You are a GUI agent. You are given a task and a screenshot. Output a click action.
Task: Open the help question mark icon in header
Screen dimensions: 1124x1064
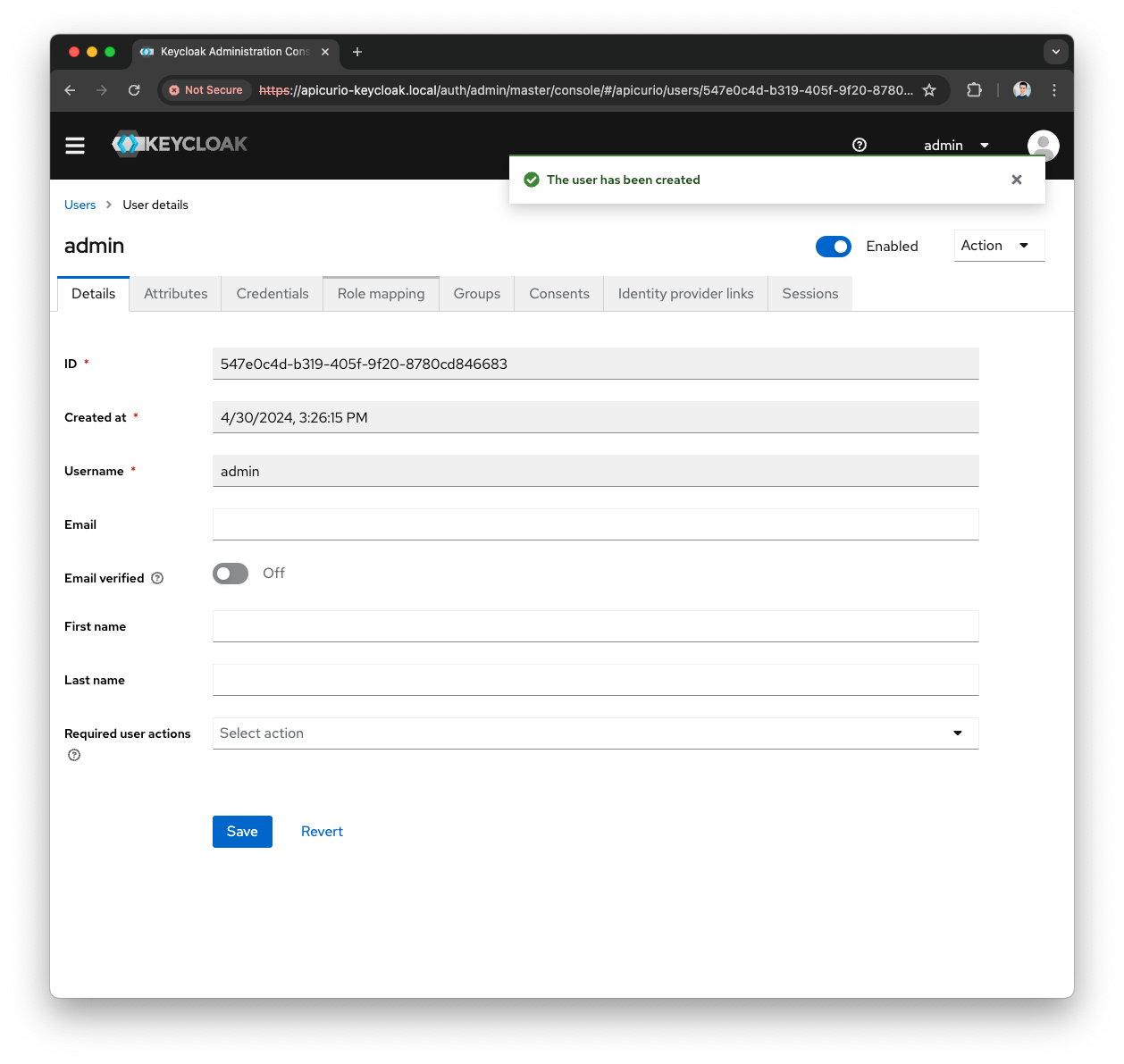click(x=860, y=145)
